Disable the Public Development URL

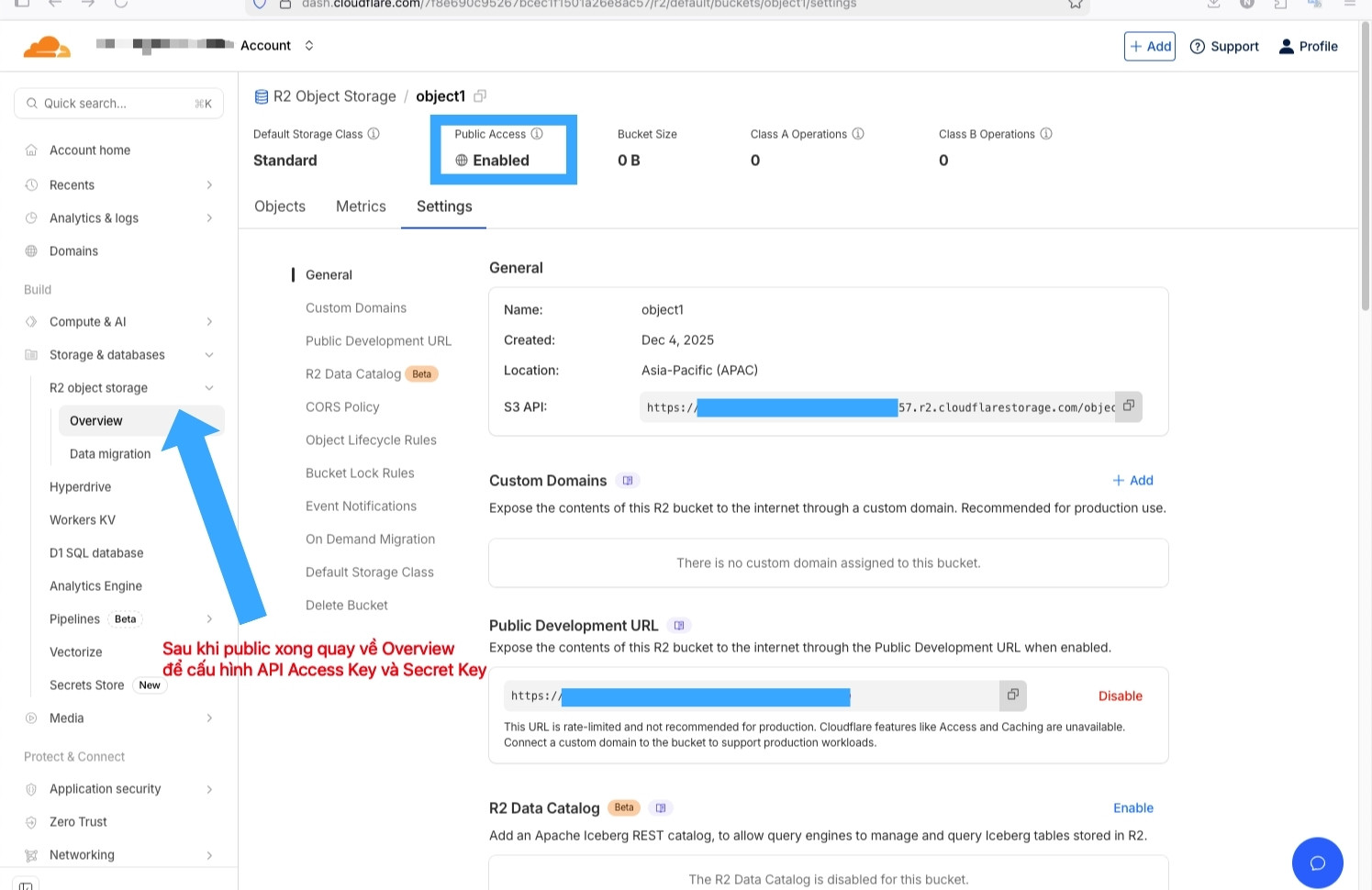1120,695
